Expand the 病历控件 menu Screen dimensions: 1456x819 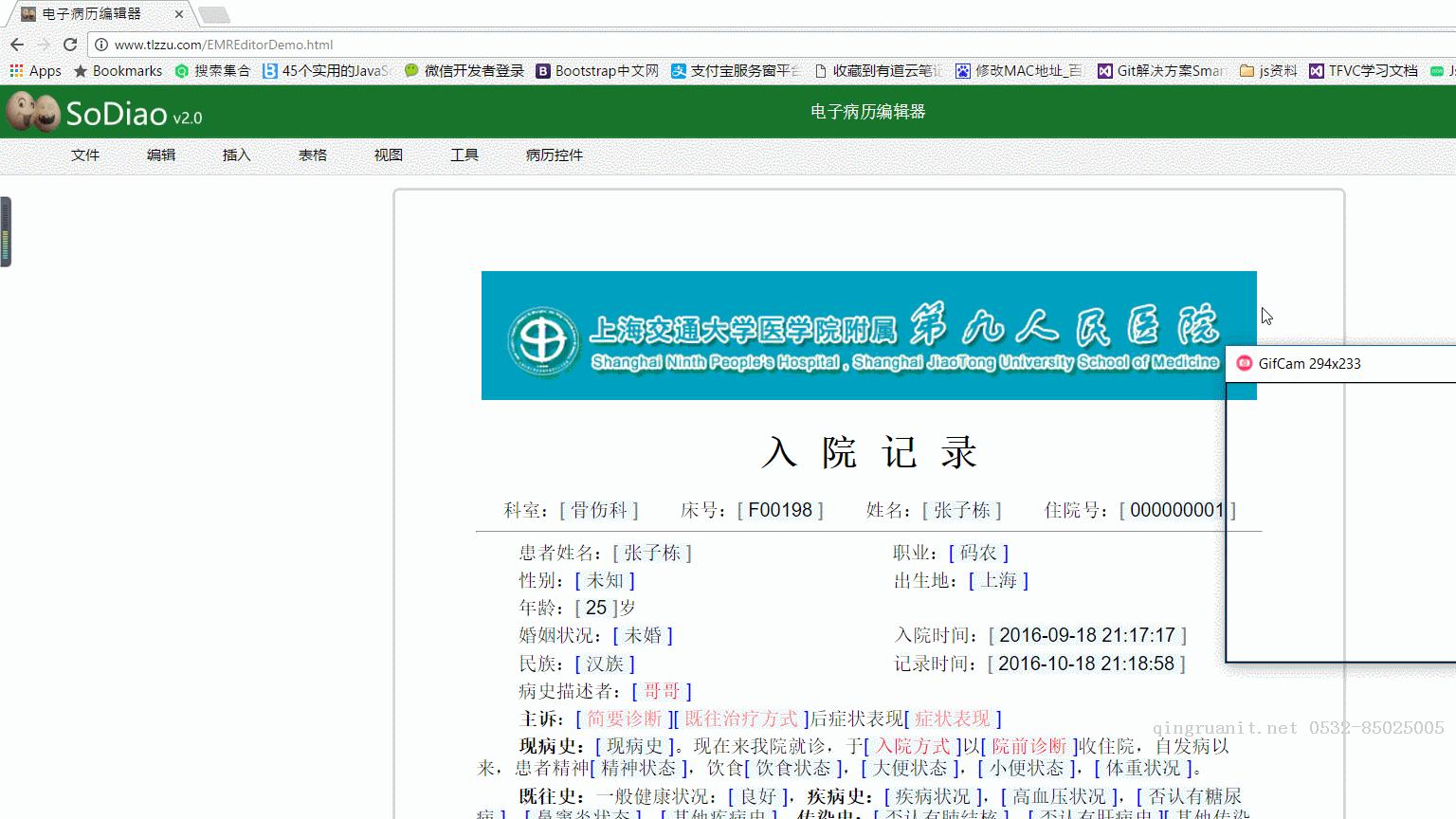(555, 155)
